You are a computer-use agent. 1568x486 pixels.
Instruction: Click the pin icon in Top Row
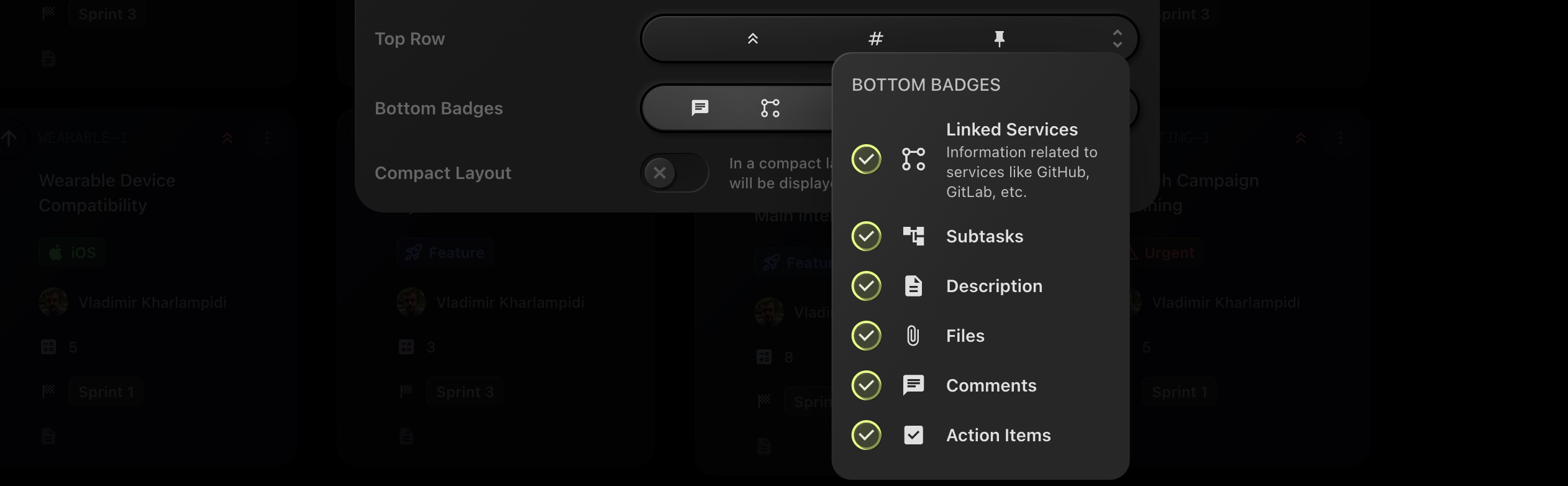pos(999,39)
